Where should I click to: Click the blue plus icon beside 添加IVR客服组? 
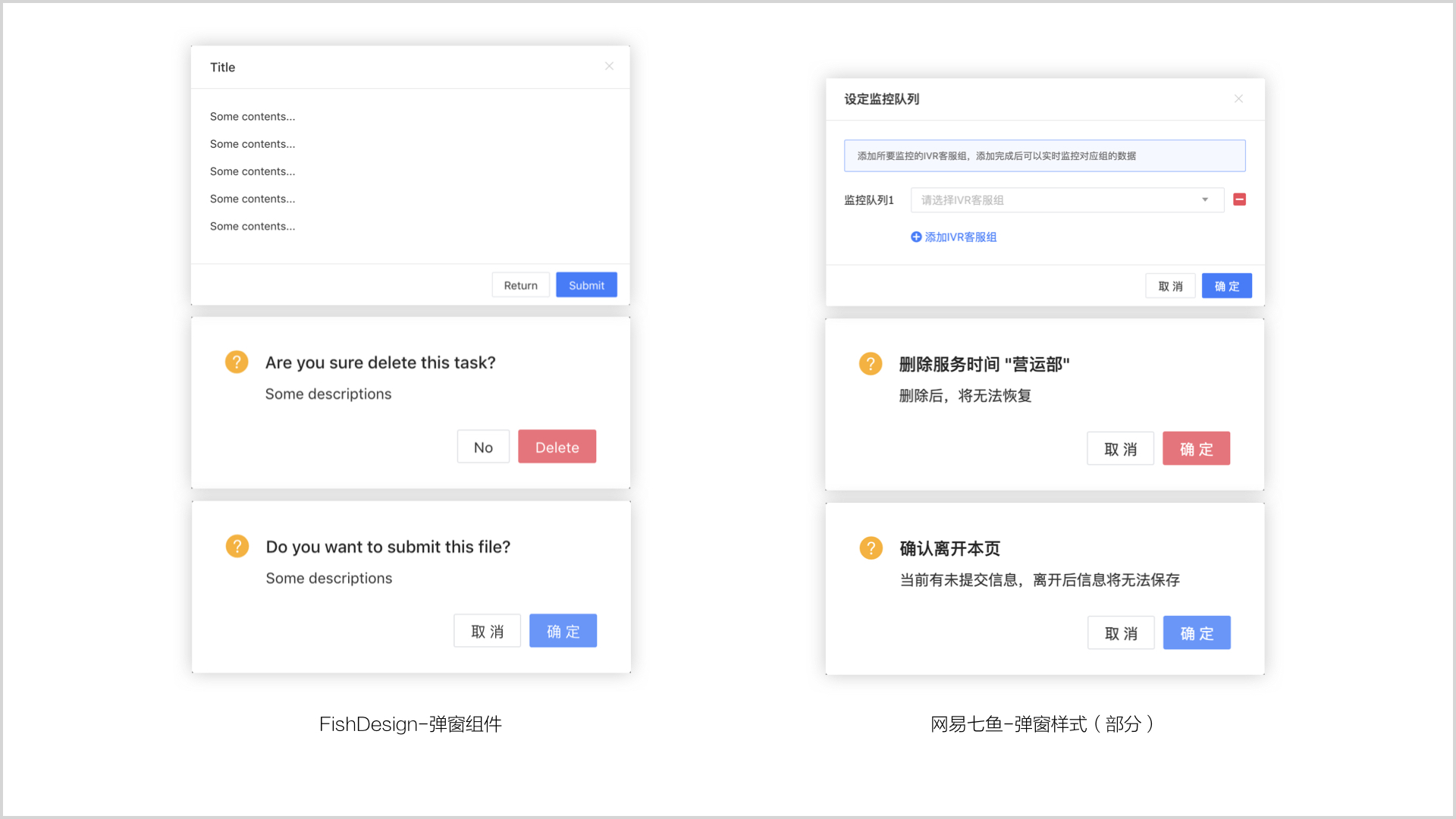tap(915, 237)
